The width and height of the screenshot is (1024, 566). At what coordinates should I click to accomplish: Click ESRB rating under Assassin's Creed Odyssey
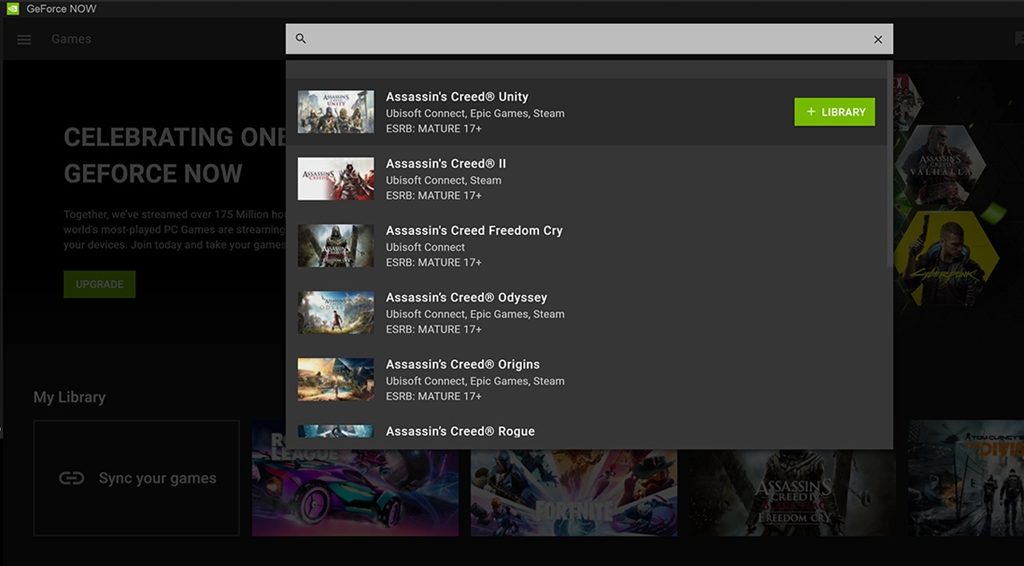tap(434, 329)
